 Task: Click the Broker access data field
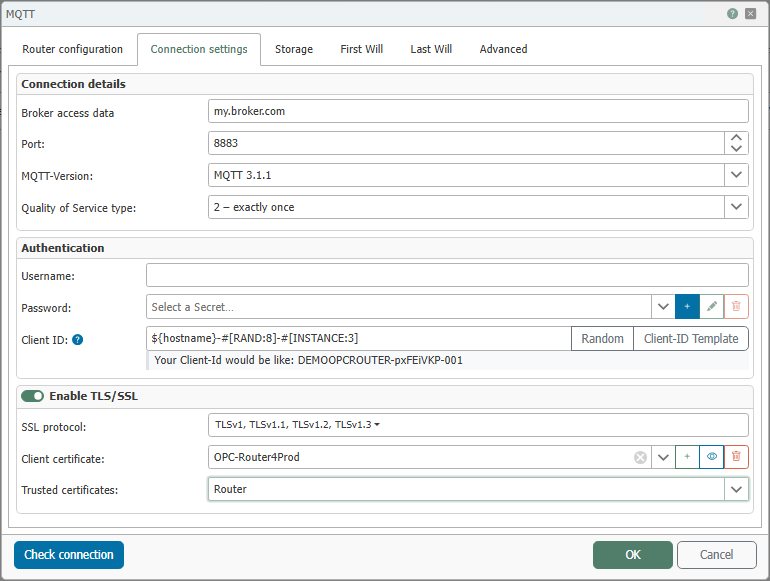(478, 111)
